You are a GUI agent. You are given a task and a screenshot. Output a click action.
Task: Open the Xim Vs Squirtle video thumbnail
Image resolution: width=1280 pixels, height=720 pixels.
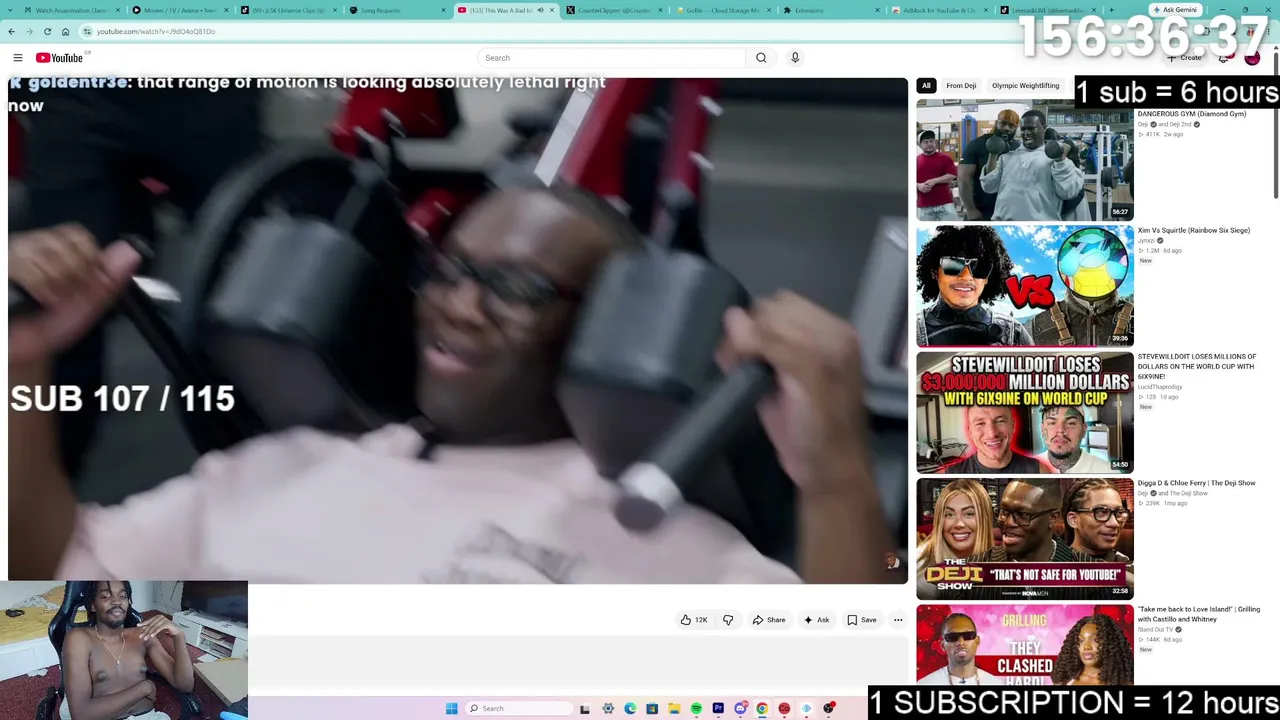1025,286
